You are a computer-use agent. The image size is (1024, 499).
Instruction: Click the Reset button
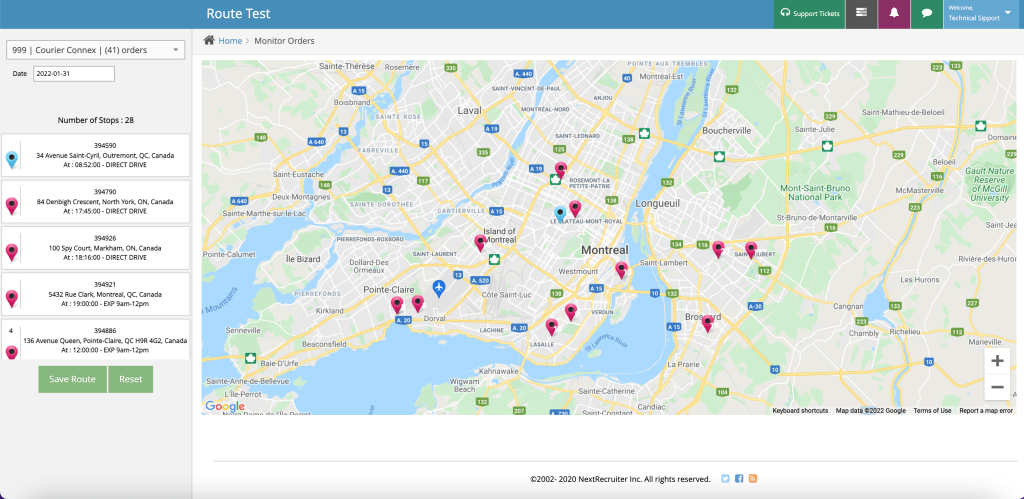pyautogui.click(x=131, y=379)
